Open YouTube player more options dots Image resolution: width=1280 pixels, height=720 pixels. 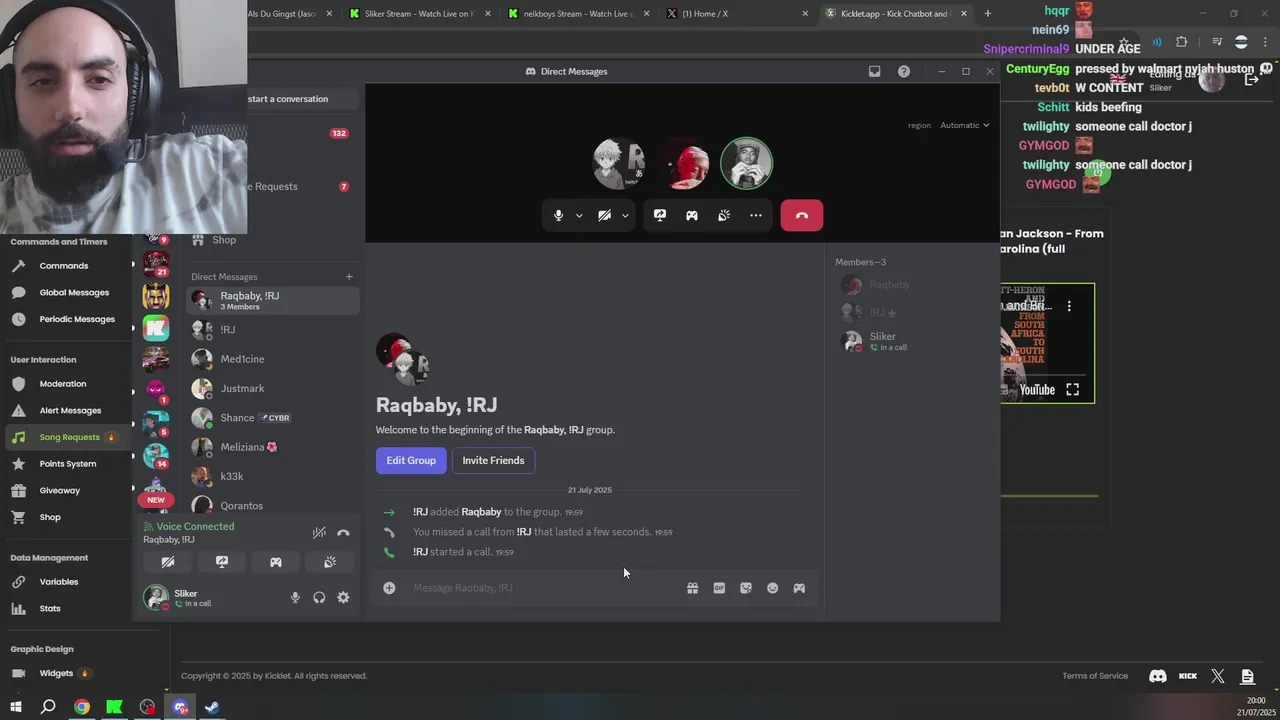click(1069, 306)
